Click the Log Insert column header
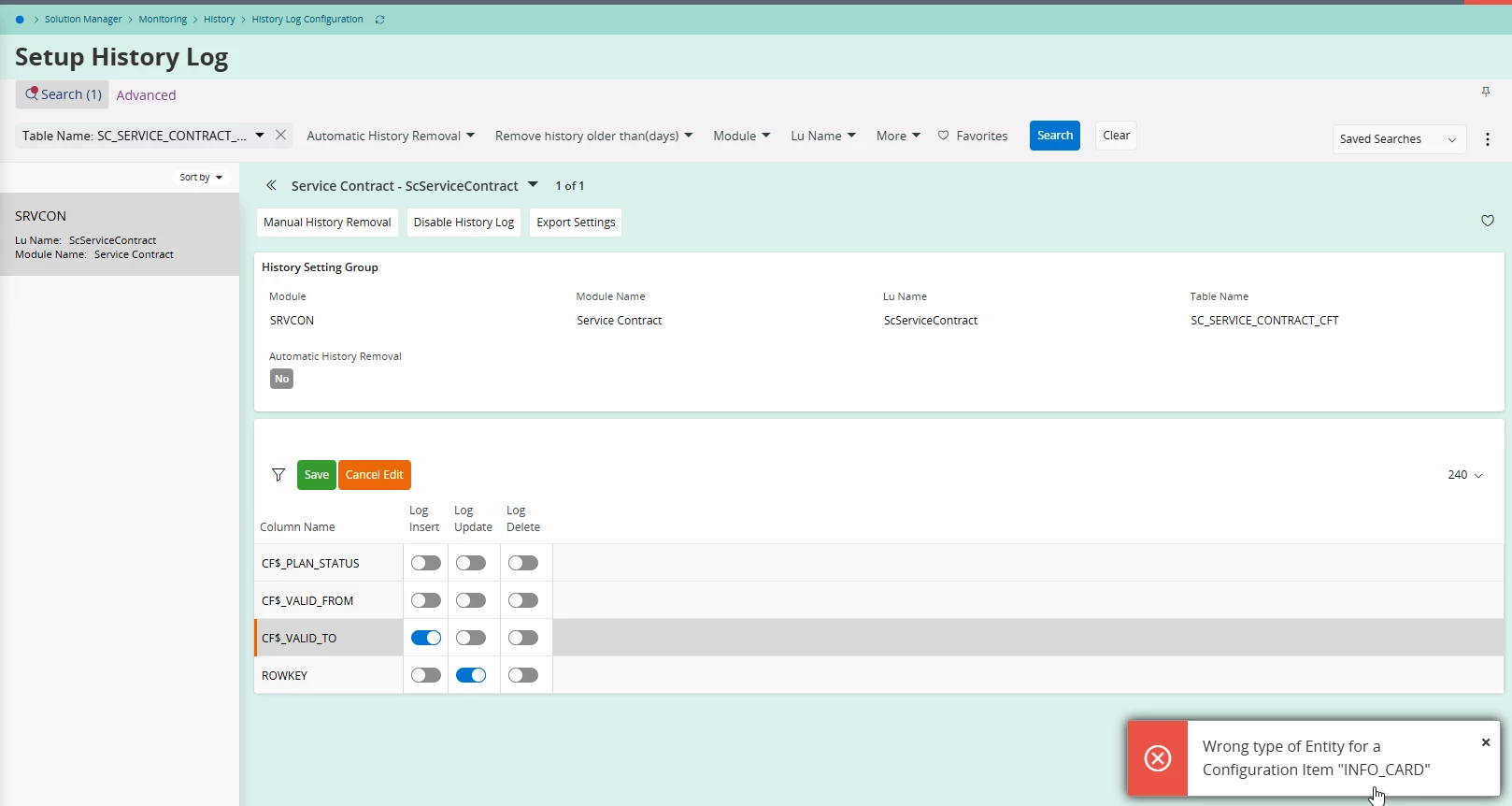Viewport: 1512px width, 806px height. pyautogui.click(x=424, y=519)
